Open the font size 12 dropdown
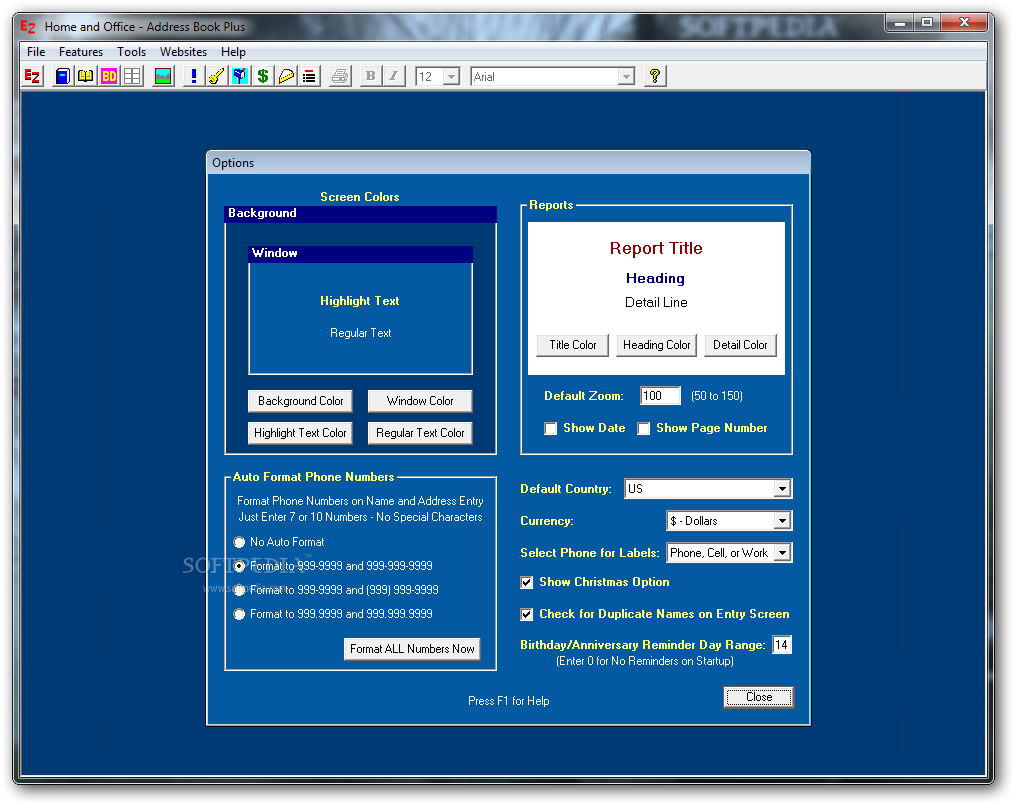Image resolution: width=1015 pixels, height=805 pixels. click(x=452, y=76)
